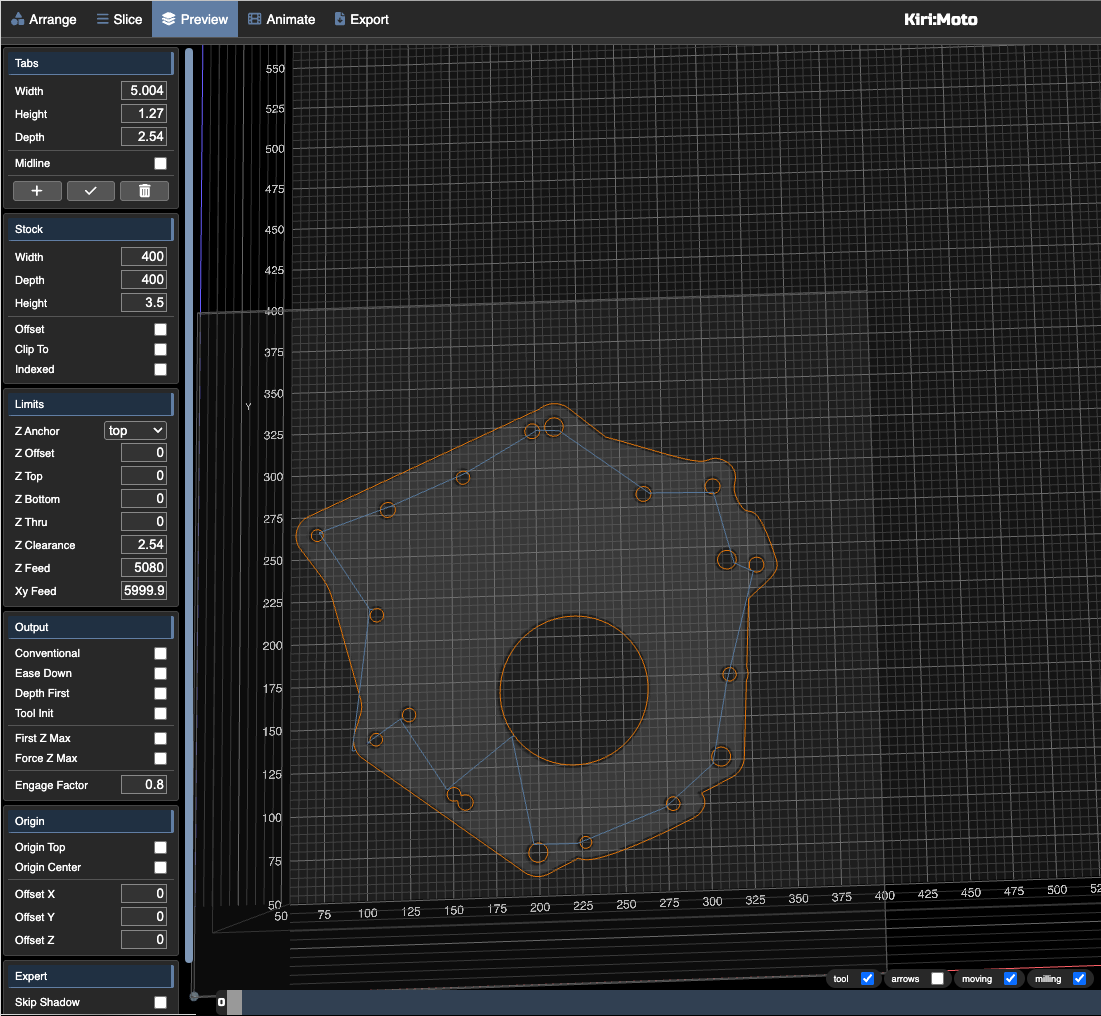Image resolution: width=1101 pixels, height=1016 pixels.
Task: Enable the Midline checkbox
Action: [160, 163]
